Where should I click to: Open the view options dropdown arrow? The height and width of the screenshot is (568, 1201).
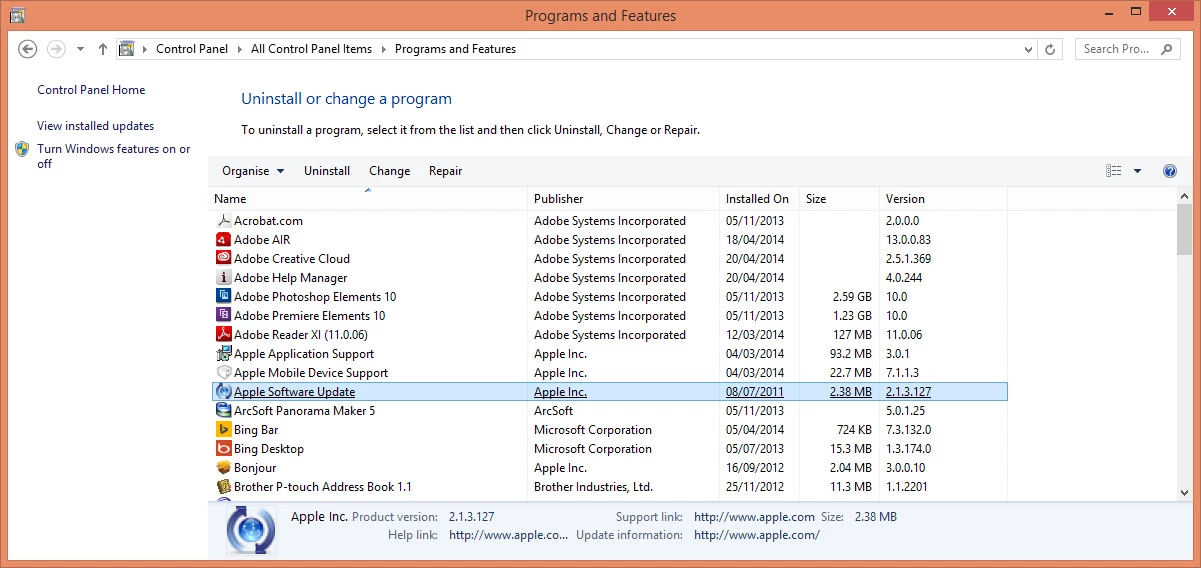[x=1137, y=171]
